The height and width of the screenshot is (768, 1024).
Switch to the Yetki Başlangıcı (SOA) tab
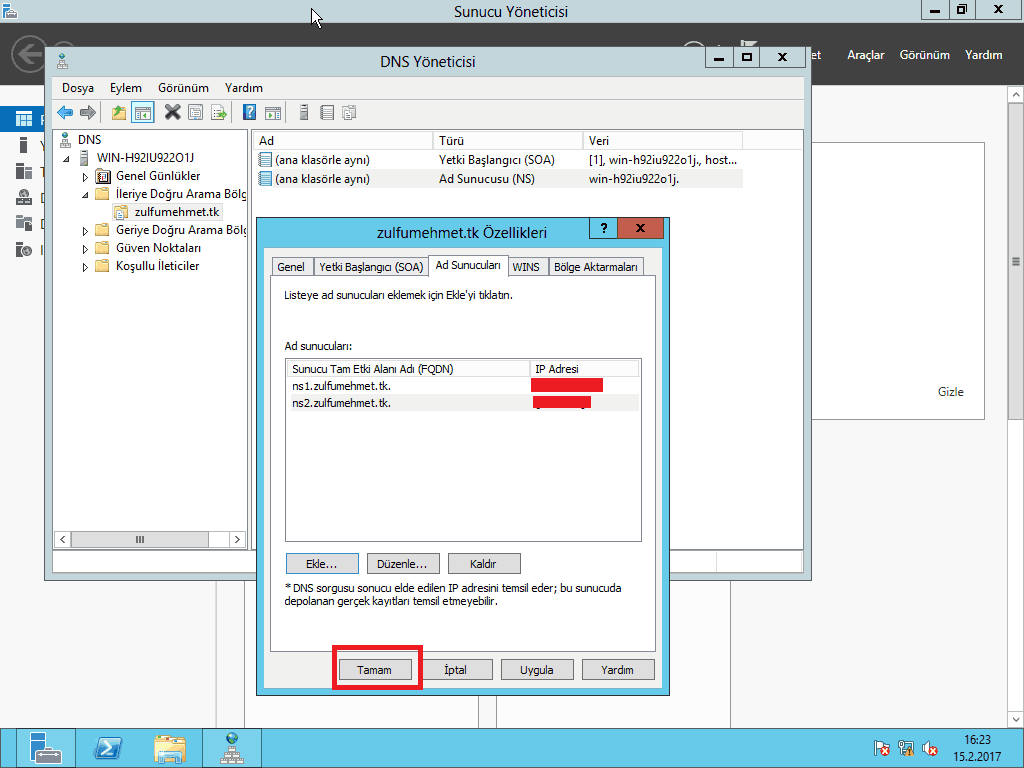370,267
